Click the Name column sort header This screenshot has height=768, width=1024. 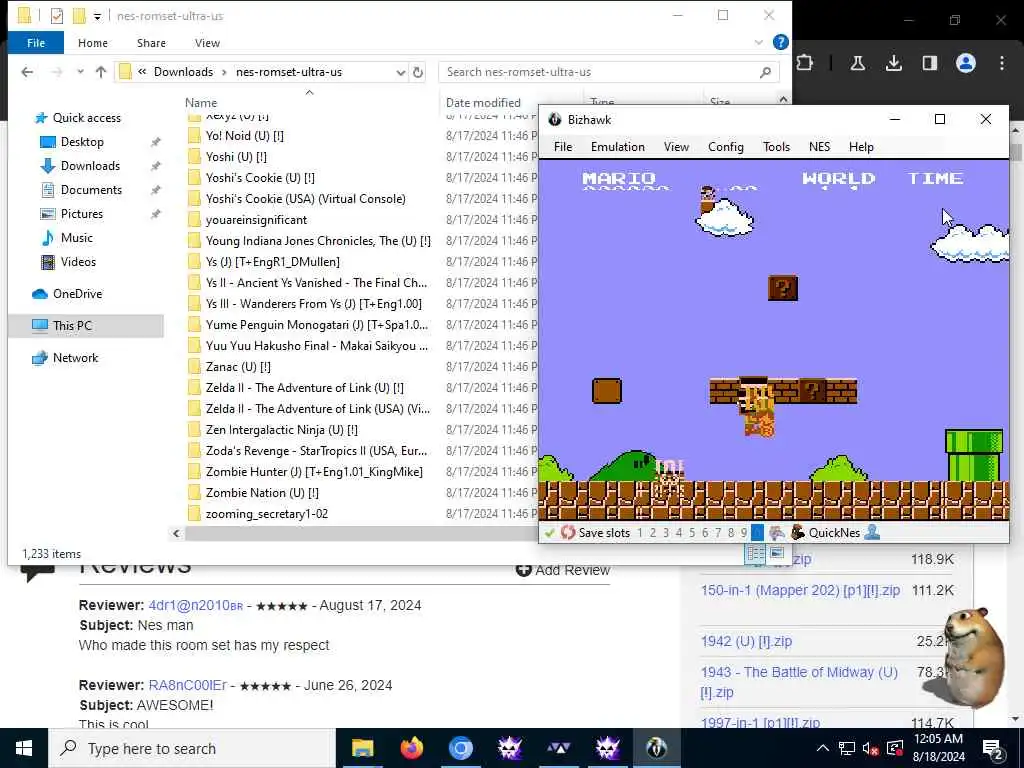(200, 103)
